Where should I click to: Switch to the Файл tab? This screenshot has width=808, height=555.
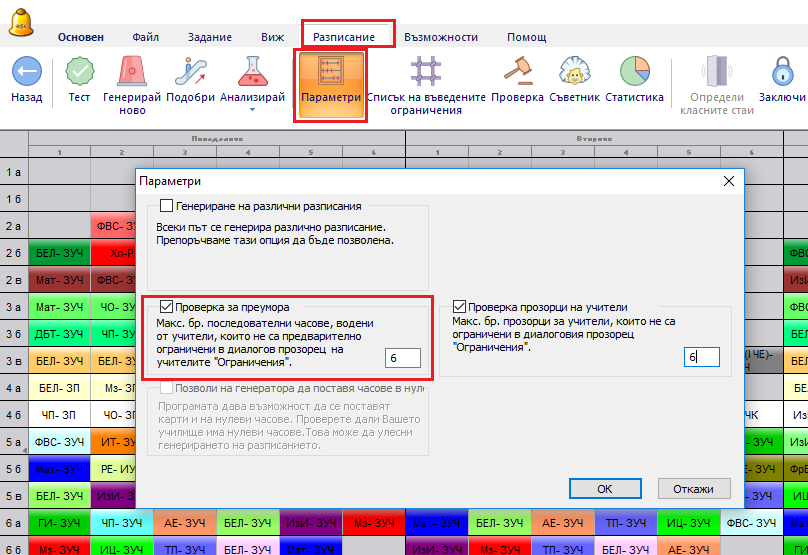click(x=146, y=37)
